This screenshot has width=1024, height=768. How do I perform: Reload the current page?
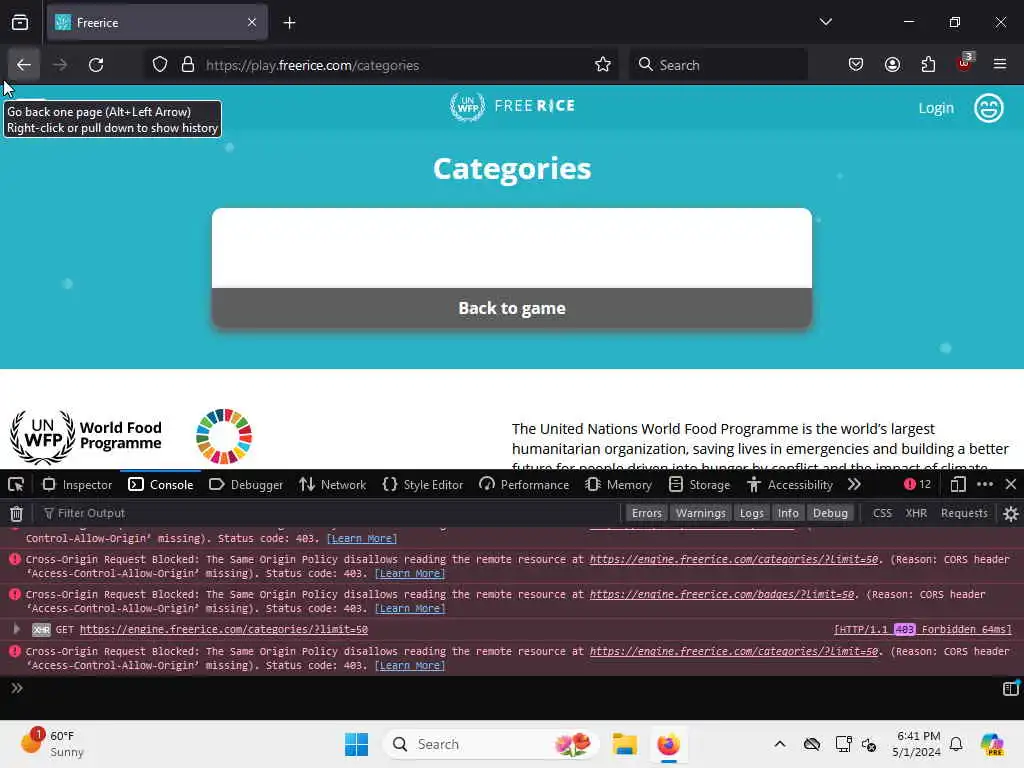click(96, 65)
